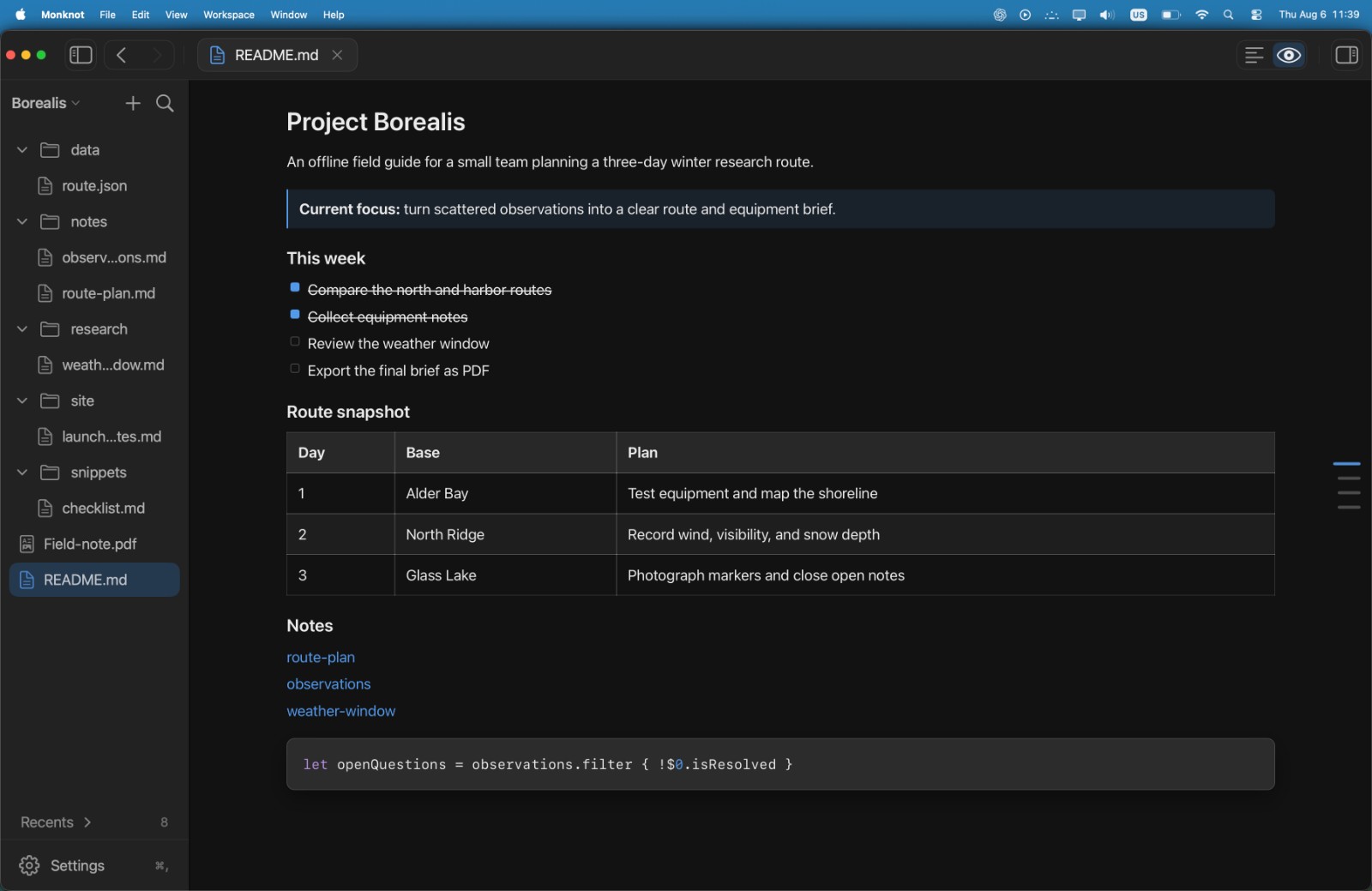
Task: Add a new note with plus icon
Action: (x=132, y=103)
